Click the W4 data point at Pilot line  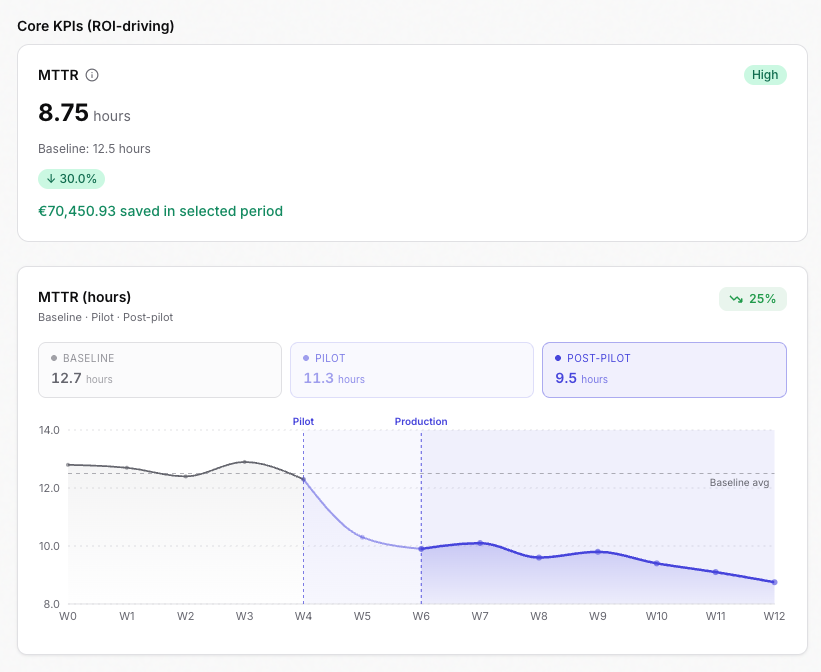point(303,479)
